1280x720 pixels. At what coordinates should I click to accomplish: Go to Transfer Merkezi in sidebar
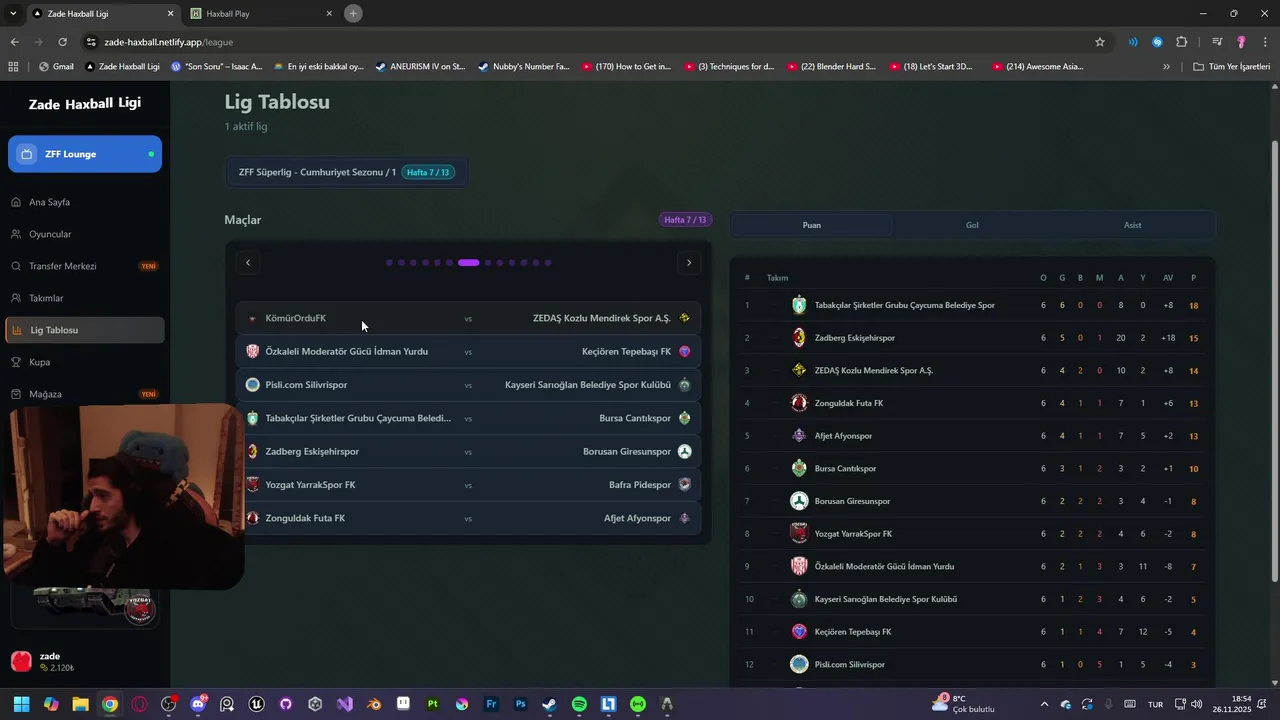pyautogui.click(x=85, y=266)
